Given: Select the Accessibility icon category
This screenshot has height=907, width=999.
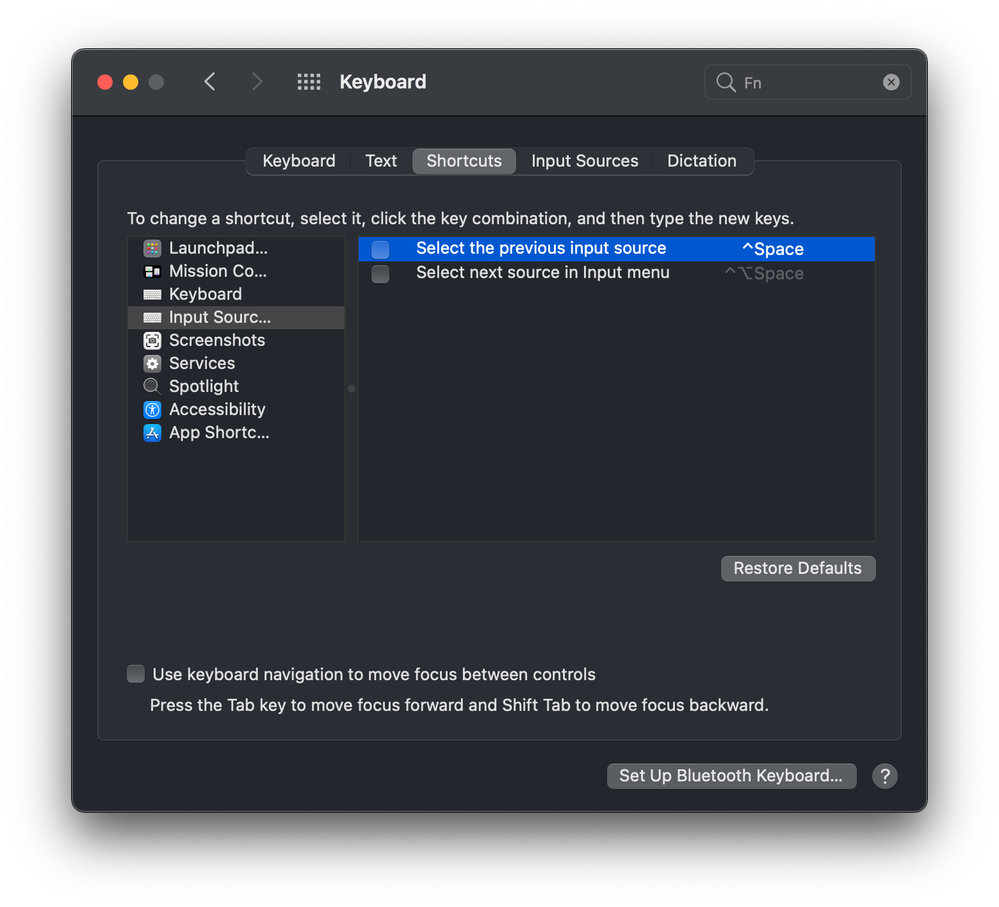Looking at the screenshot, I should coord(152,409).
